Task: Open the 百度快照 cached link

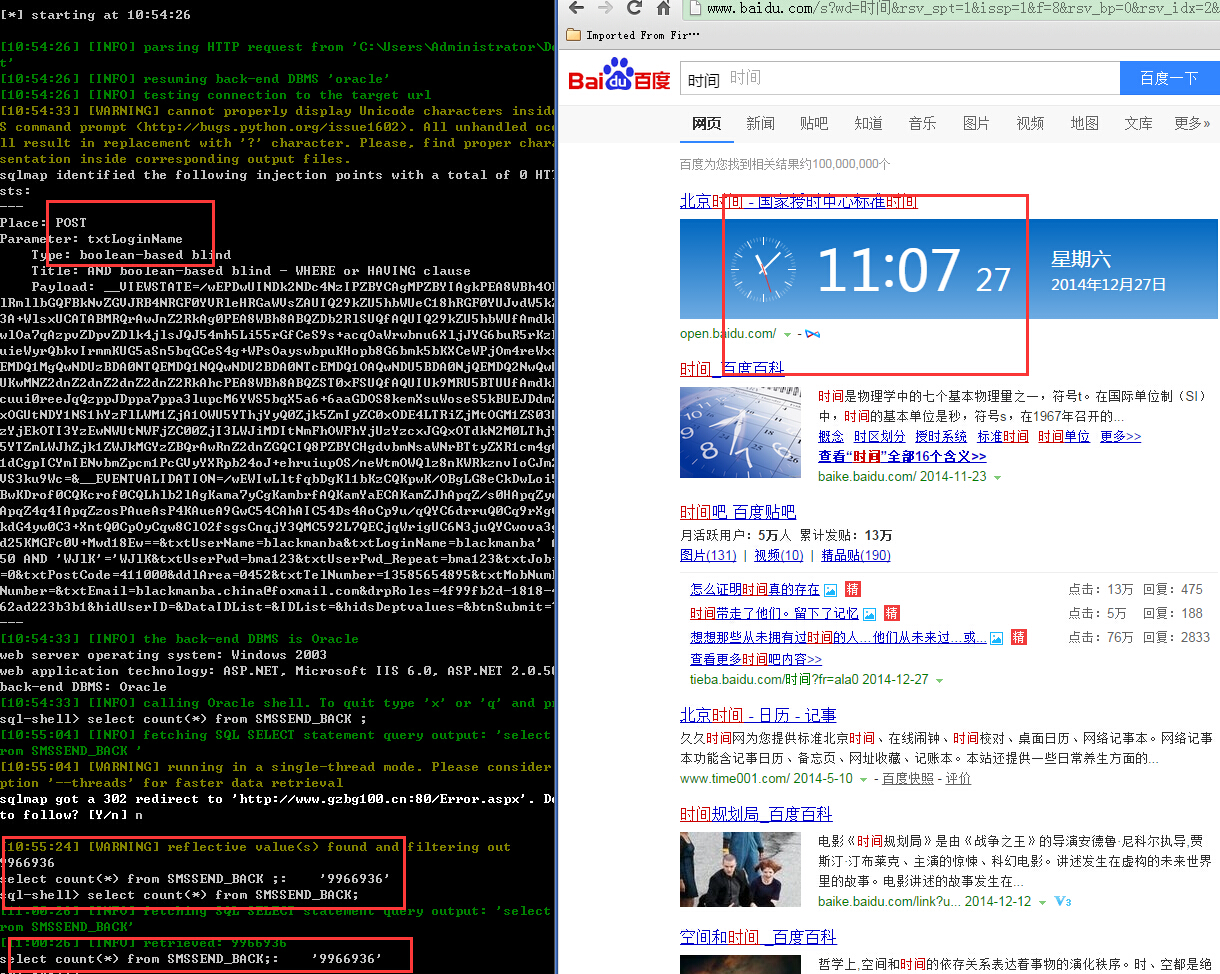Action: pos(908,778)
